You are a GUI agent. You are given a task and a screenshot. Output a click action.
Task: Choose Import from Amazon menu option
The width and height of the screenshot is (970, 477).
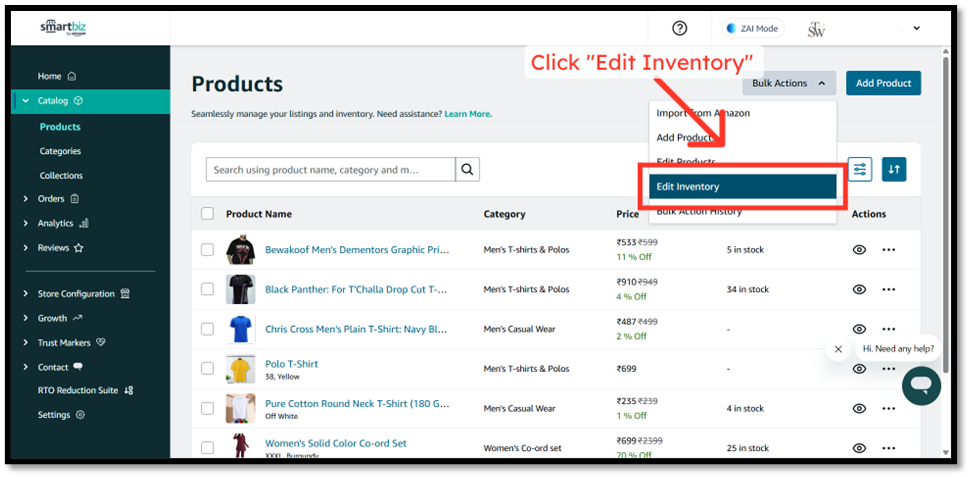(703, 113)
